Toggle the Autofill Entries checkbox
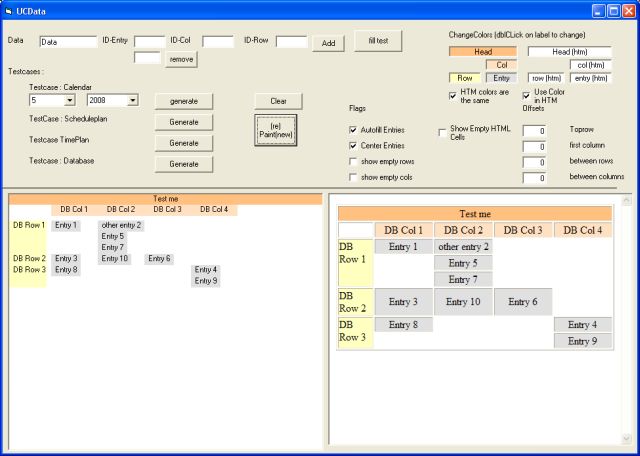640x456 pixels. tap(354, 130)
